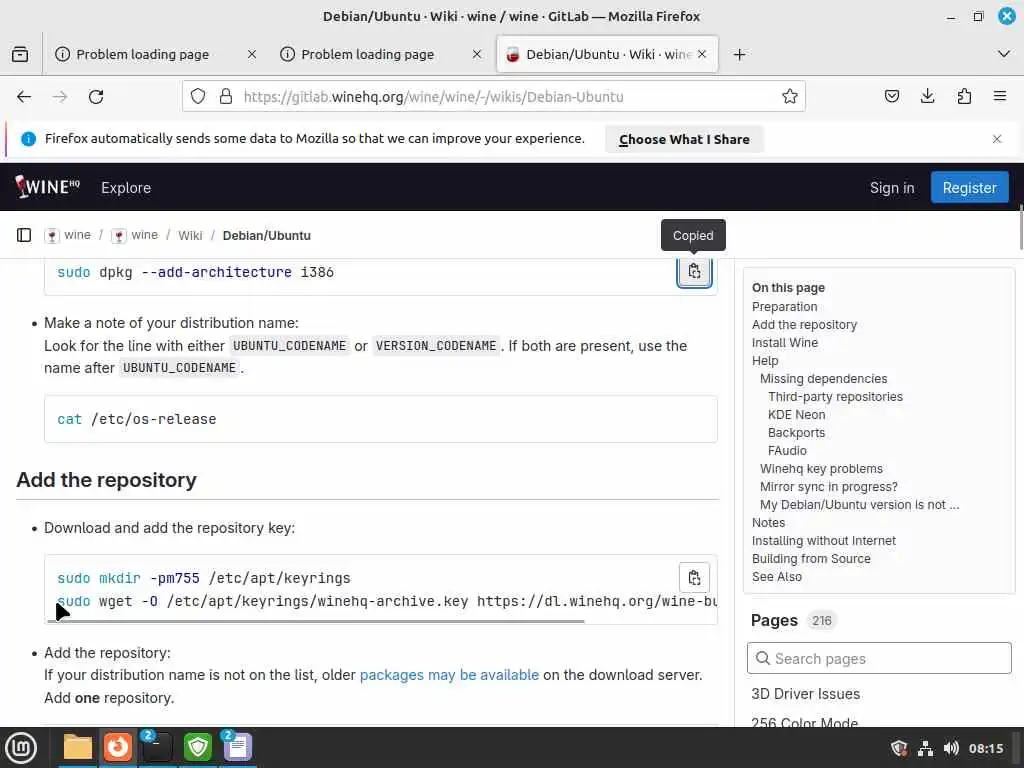Copy the mkdir keyrings command block
The height and width of the screenshot is (768, 1024).
tap(694, 577)
